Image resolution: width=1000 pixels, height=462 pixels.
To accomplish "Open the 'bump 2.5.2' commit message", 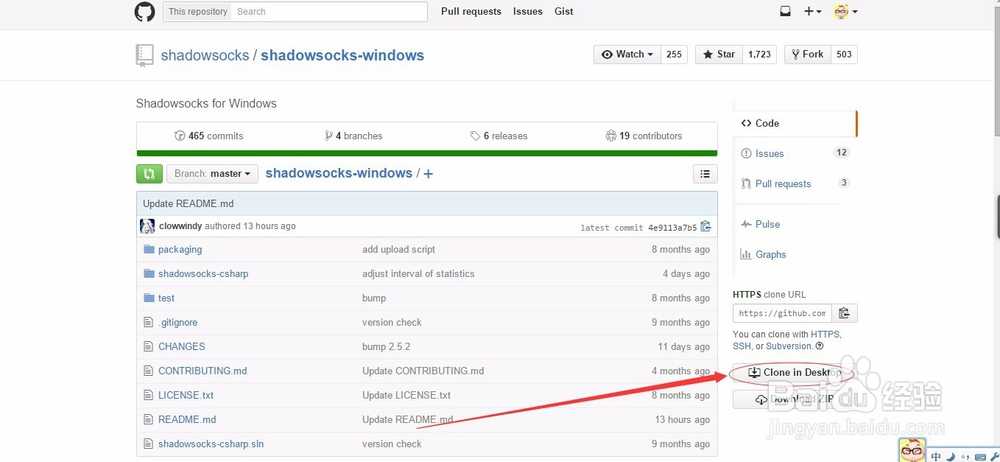I will 386,346.
